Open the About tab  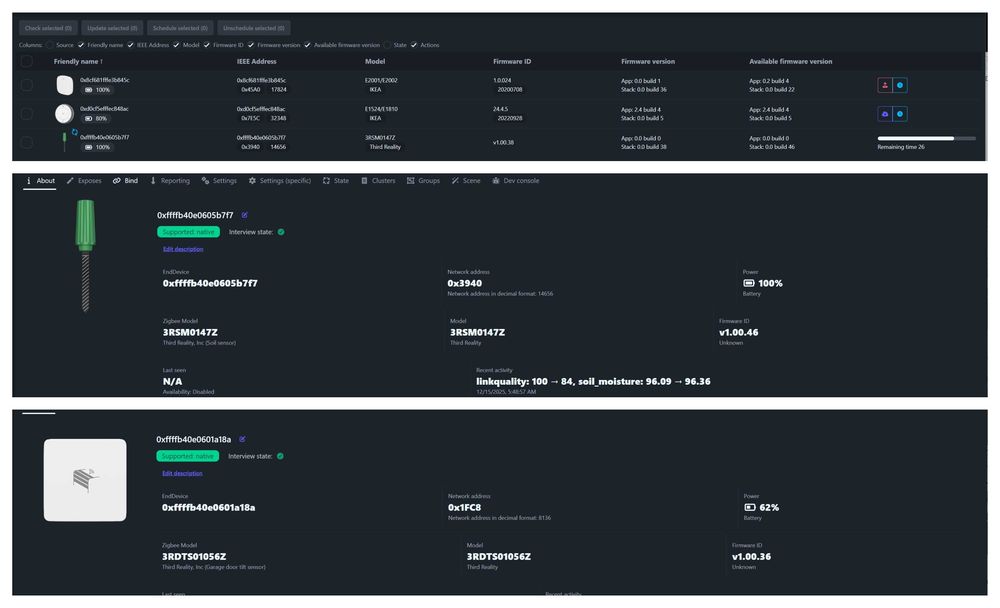click(x=40, y=181)
